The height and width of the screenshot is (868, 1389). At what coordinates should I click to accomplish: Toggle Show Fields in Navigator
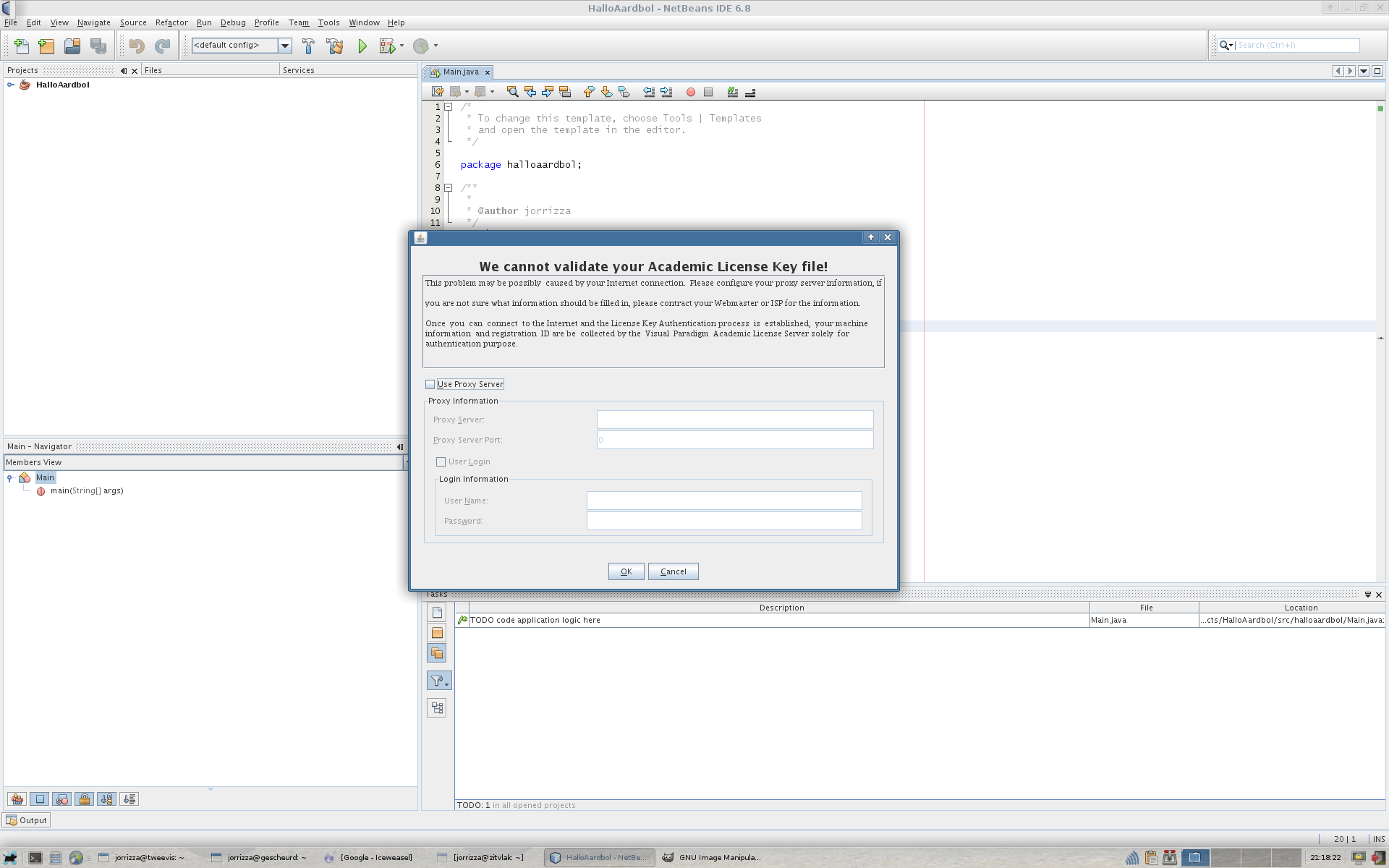tap(40, 799)
